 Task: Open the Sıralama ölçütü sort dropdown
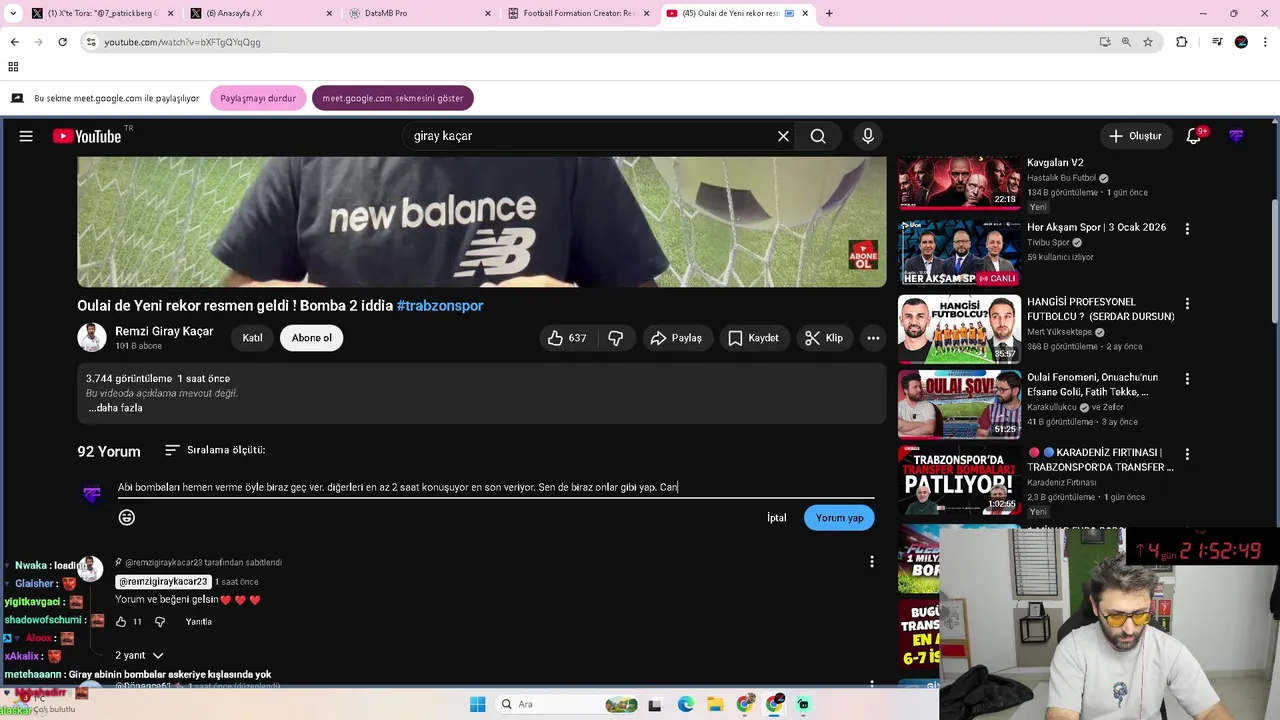[x=215, y=450]
